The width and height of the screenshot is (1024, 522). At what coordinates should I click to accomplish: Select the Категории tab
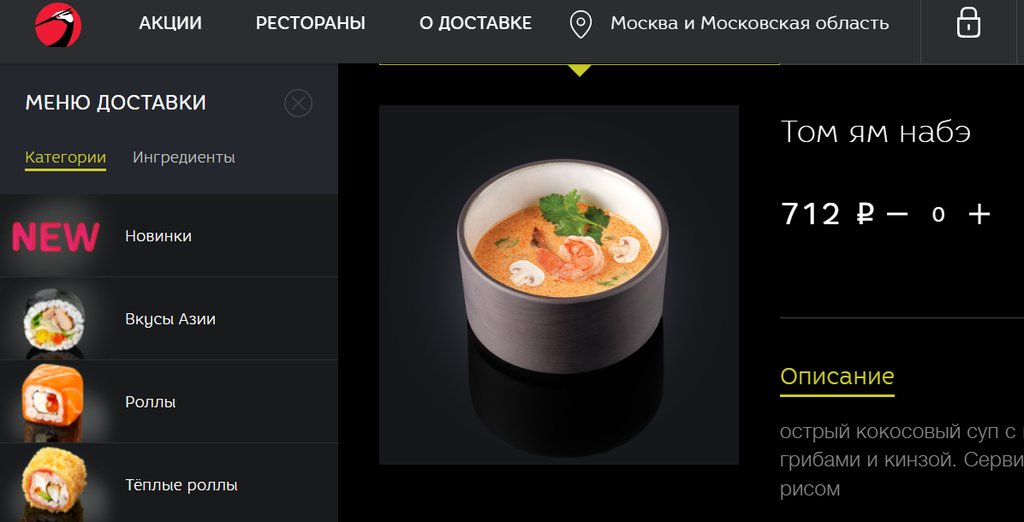pos(65,159)
